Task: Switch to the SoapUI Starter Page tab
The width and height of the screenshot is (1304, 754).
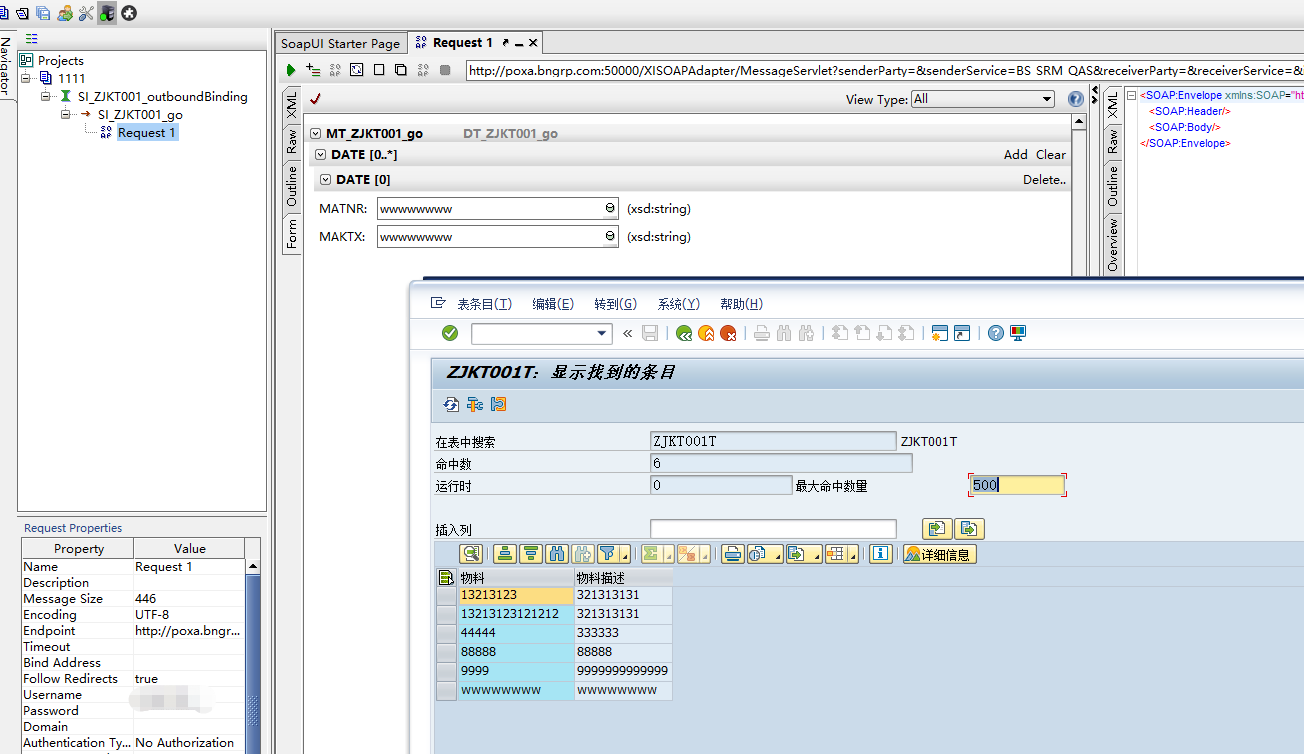Action: (x=340, y=43)
